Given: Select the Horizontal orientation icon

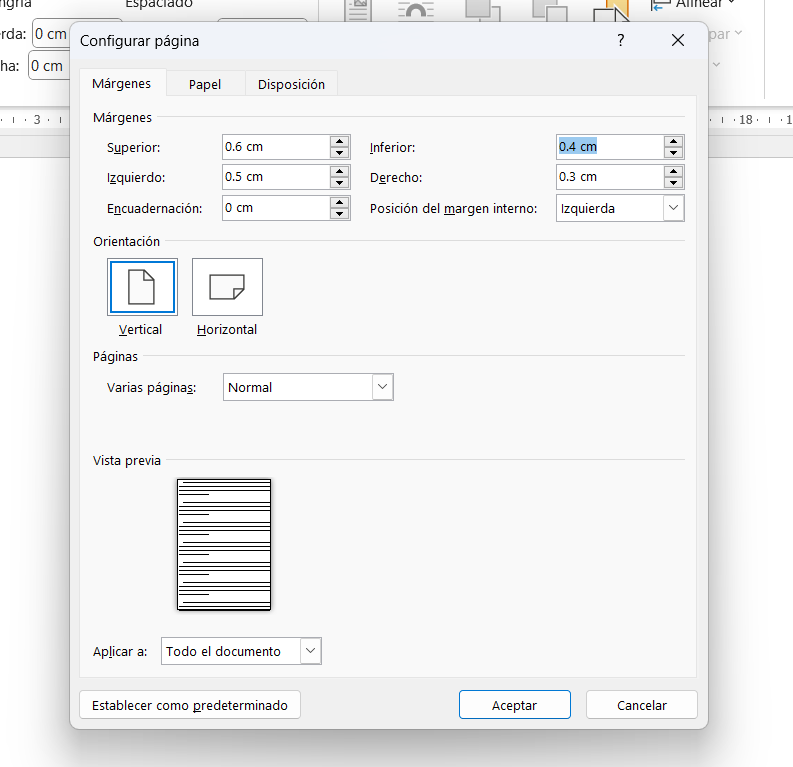Looking at the screenshot, I should (x=227, y=287).
